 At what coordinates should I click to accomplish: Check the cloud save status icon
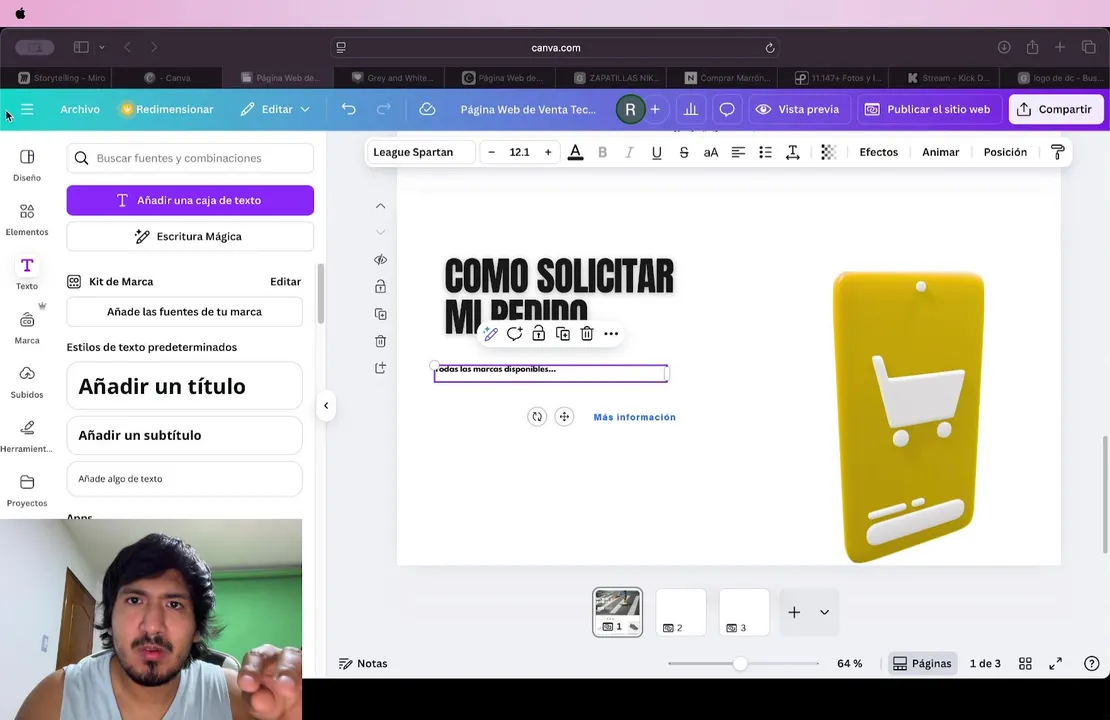427,109
